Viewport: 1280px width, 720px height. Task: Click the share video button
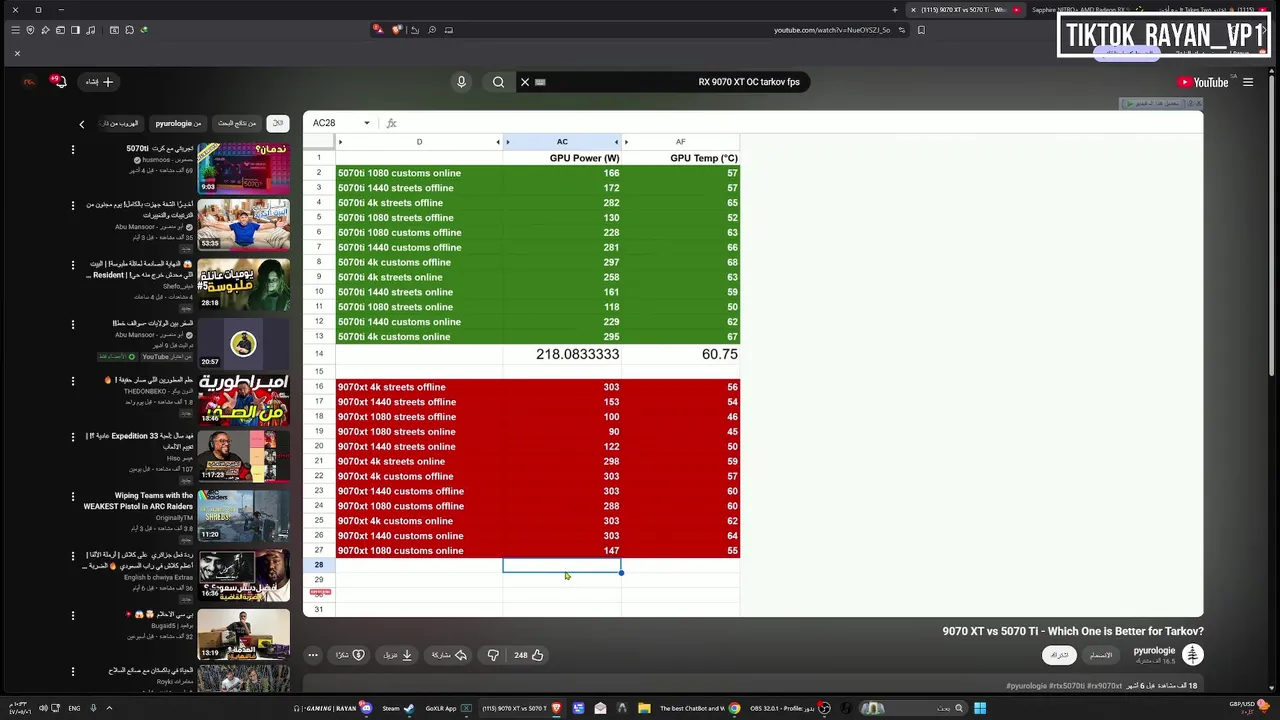point(450,655)
